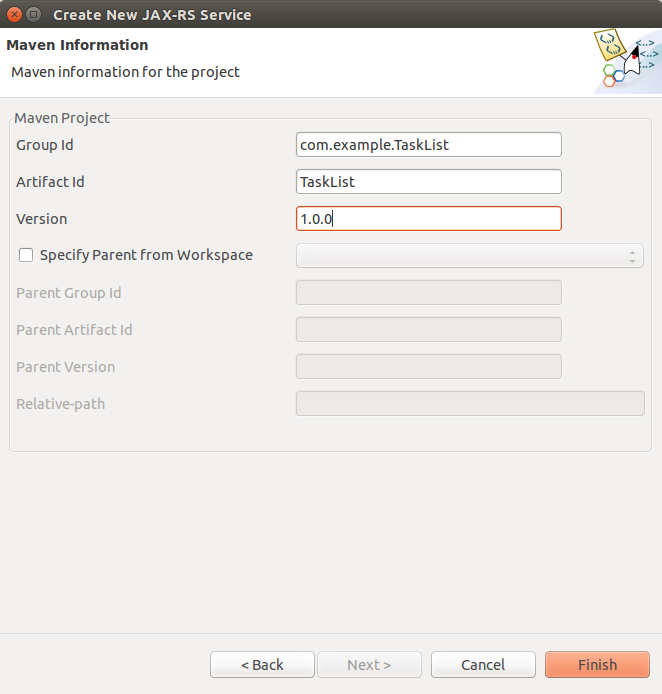This screenshot has height=694, width=662.
Task: Close the dialog with the red window button
Action: click(x=14, y=15)
